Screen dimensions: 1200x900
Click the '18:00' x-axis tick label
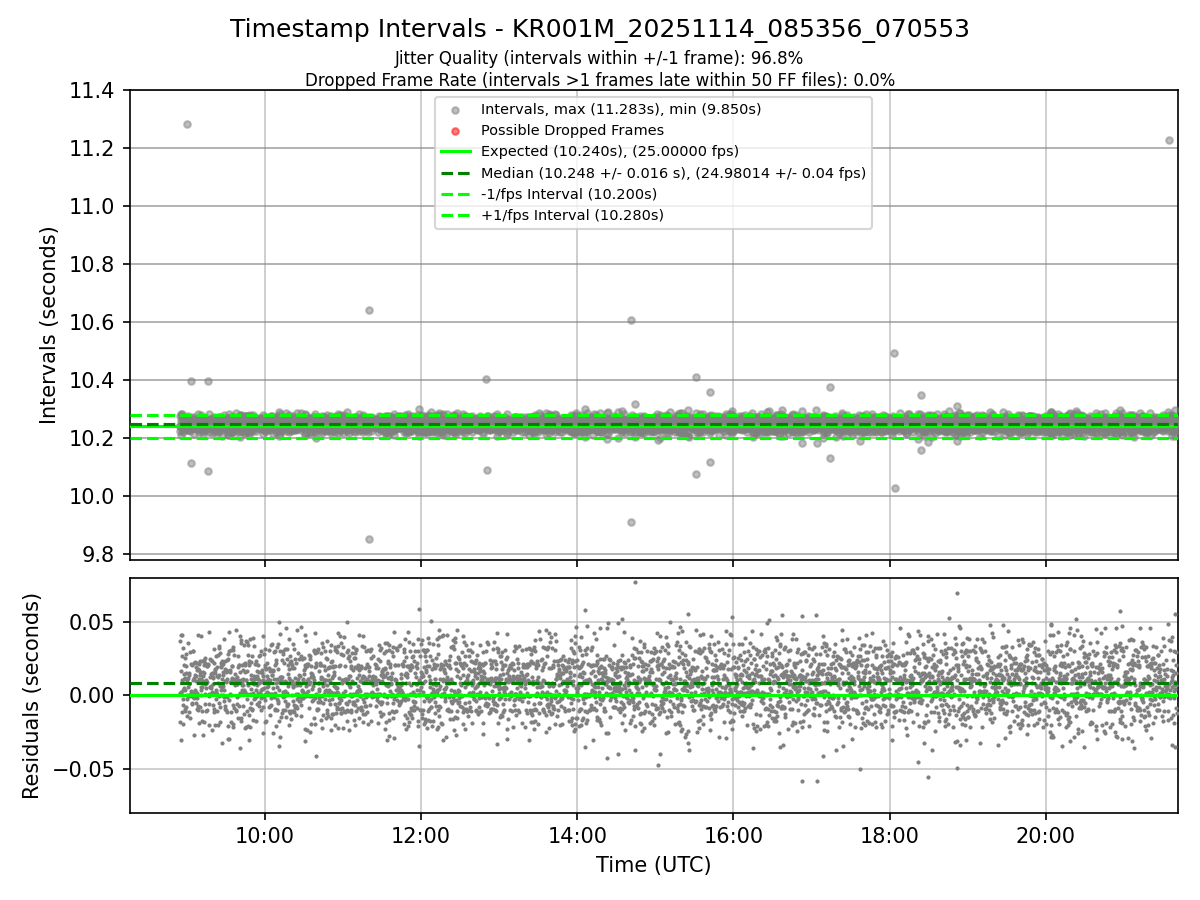890,835
